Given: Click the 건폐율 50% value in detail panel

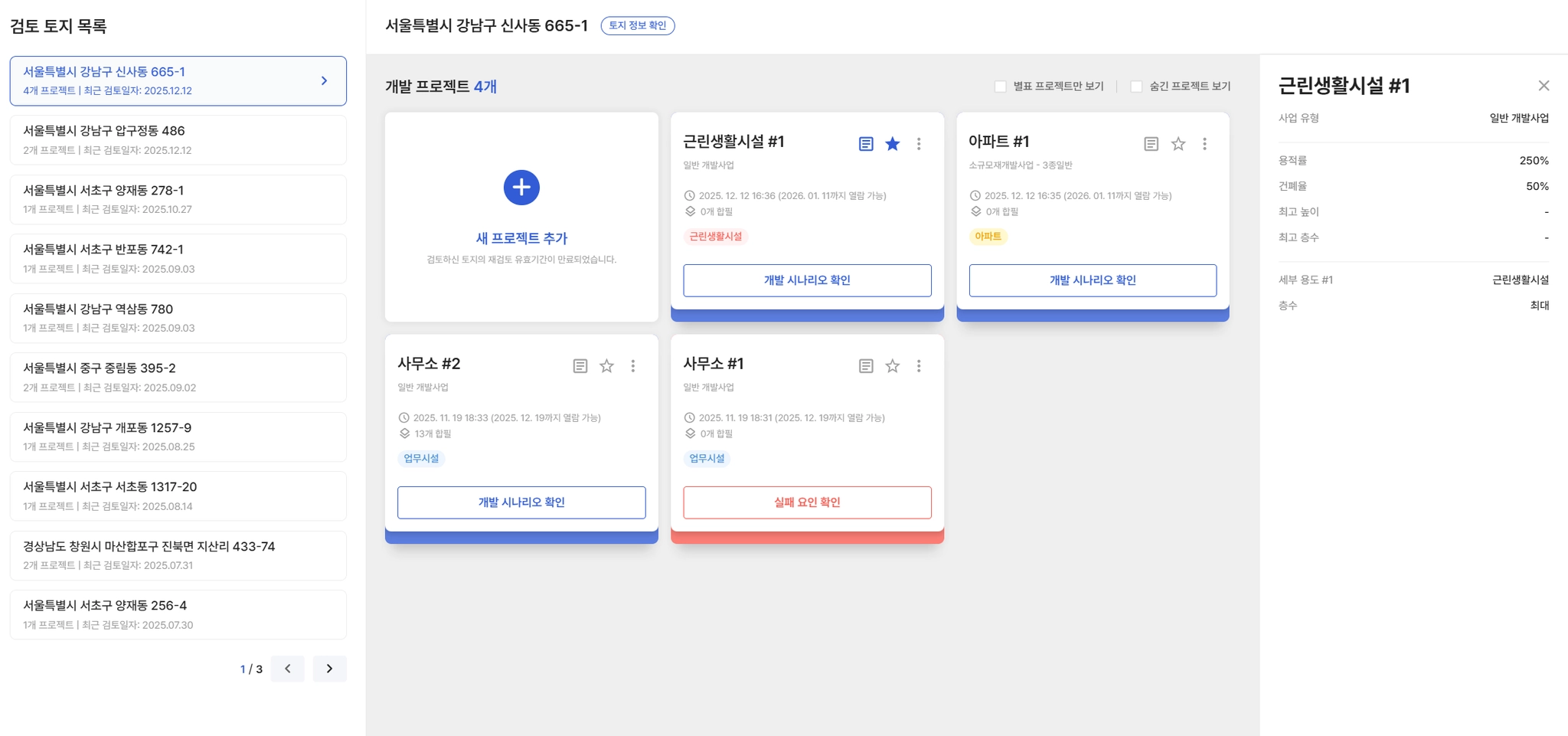Looking at the screenshot, I should coord(1537,186).
